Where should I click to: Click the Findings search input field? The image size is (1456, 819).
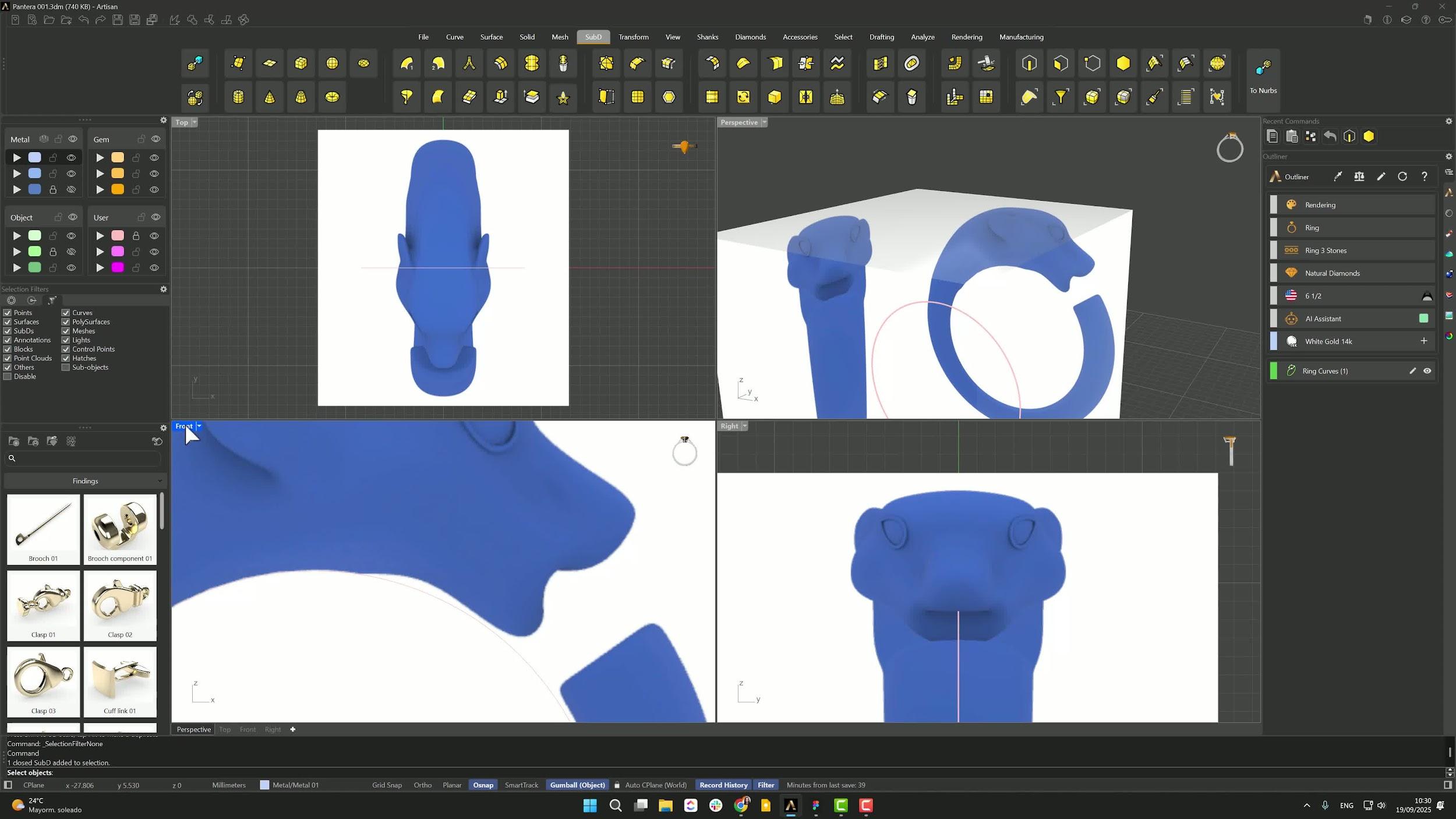[x=83, y=459]
